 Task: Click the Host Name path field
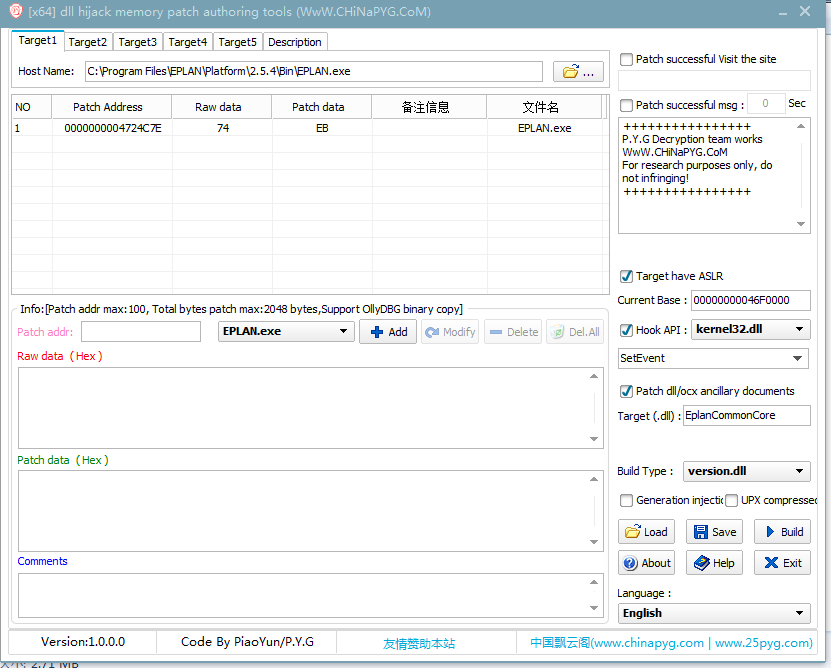coord(314,72)
